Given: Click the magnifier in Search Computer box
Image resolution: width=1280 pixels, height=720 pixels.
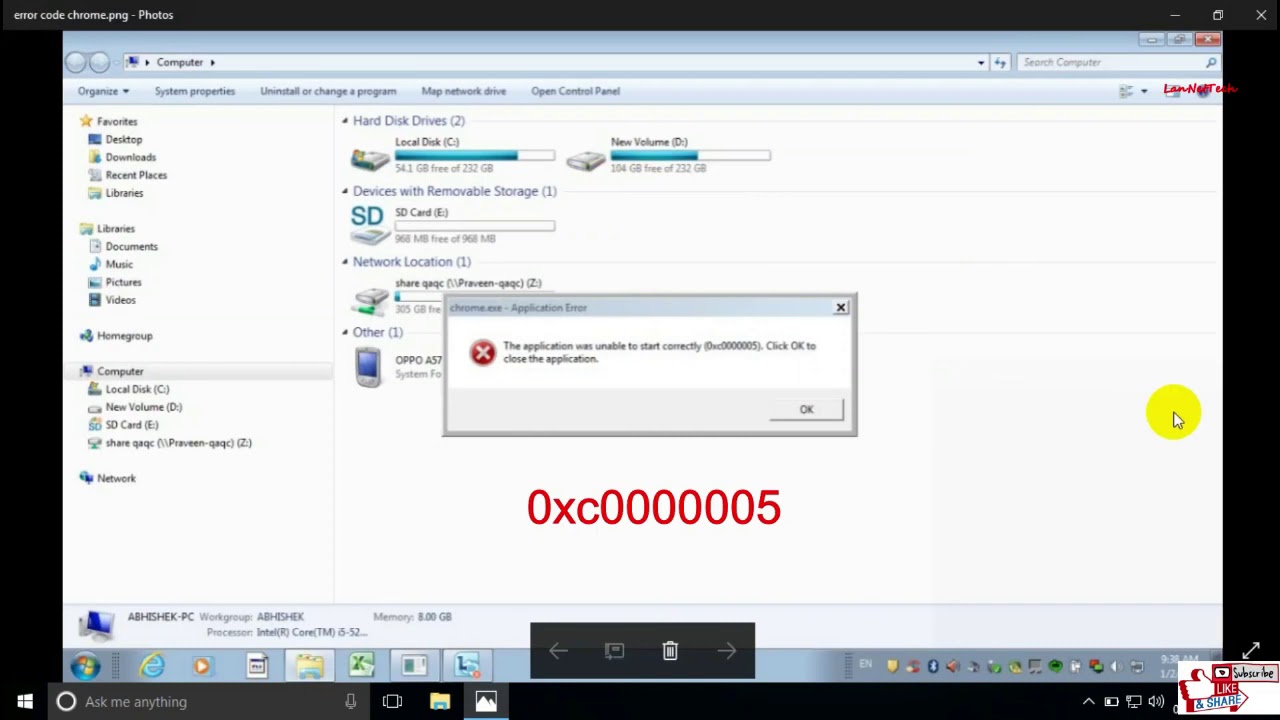Looking at the screenshot, I should 1210,62.
